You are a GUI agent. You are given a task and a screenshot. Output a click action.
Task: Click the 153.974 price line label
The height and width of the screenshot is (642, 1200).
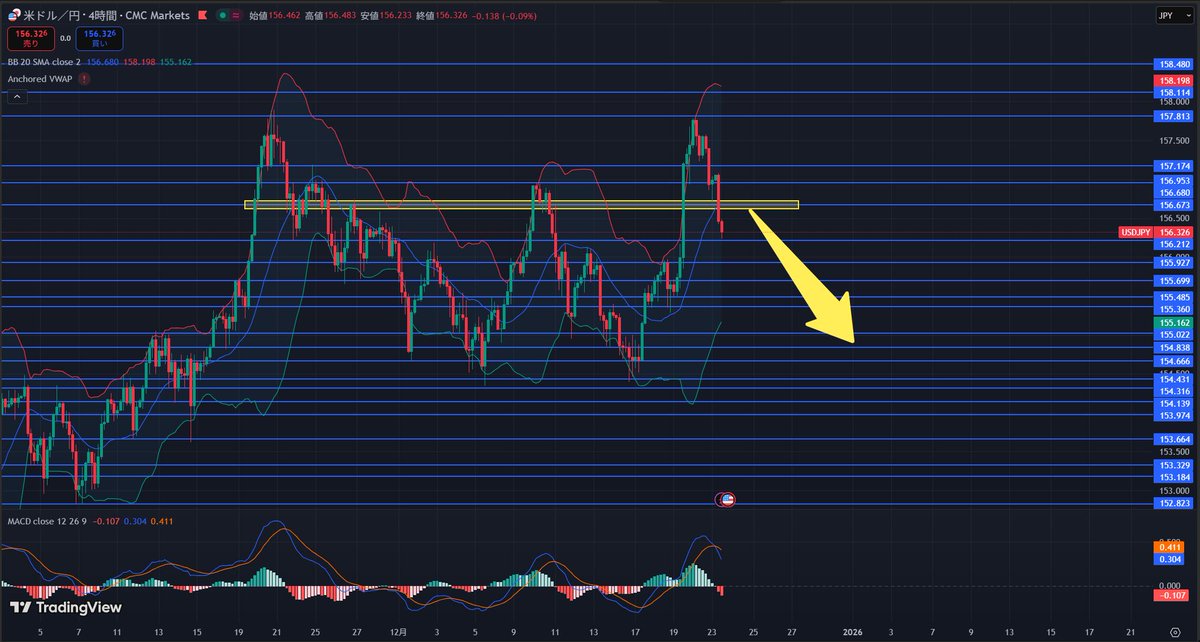pos(1174,415)
